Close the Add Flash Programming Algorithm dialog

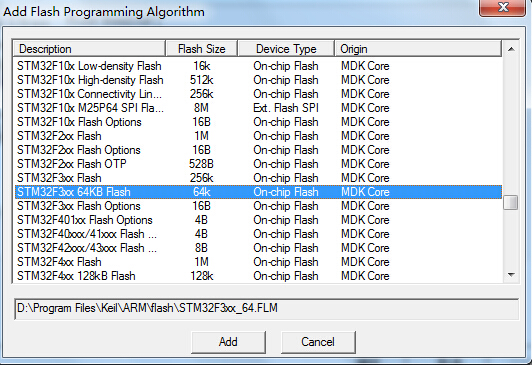503,7
